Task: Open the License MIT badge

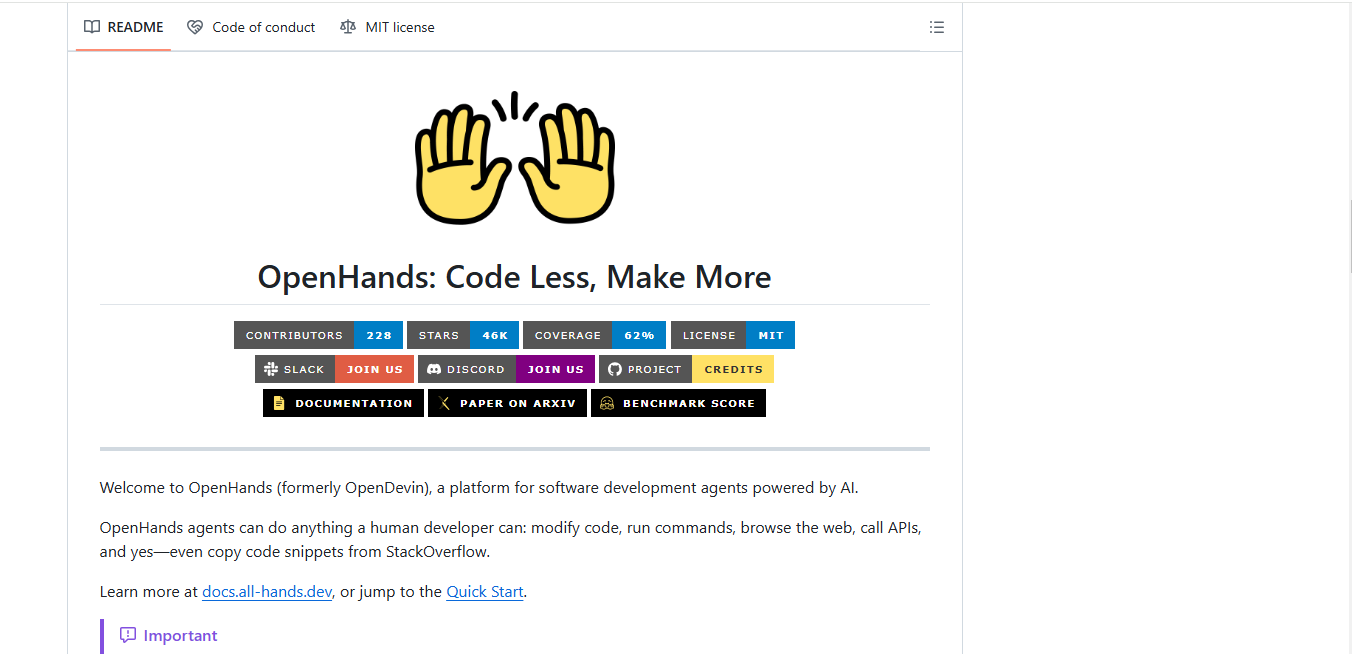Action: 733,335
